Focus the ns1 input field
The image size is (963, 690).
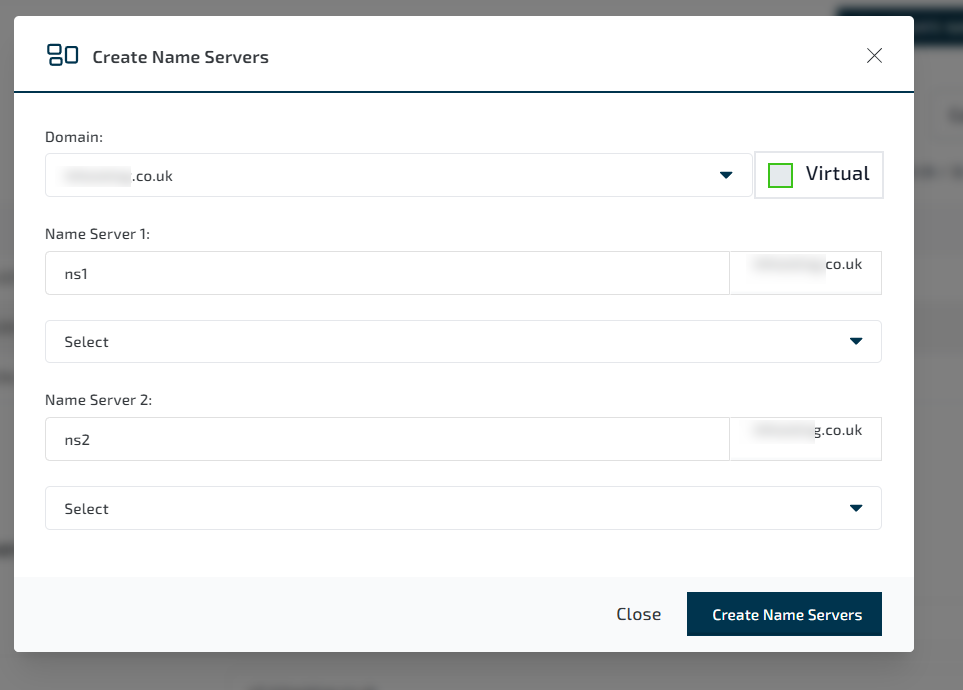[387, 273]
